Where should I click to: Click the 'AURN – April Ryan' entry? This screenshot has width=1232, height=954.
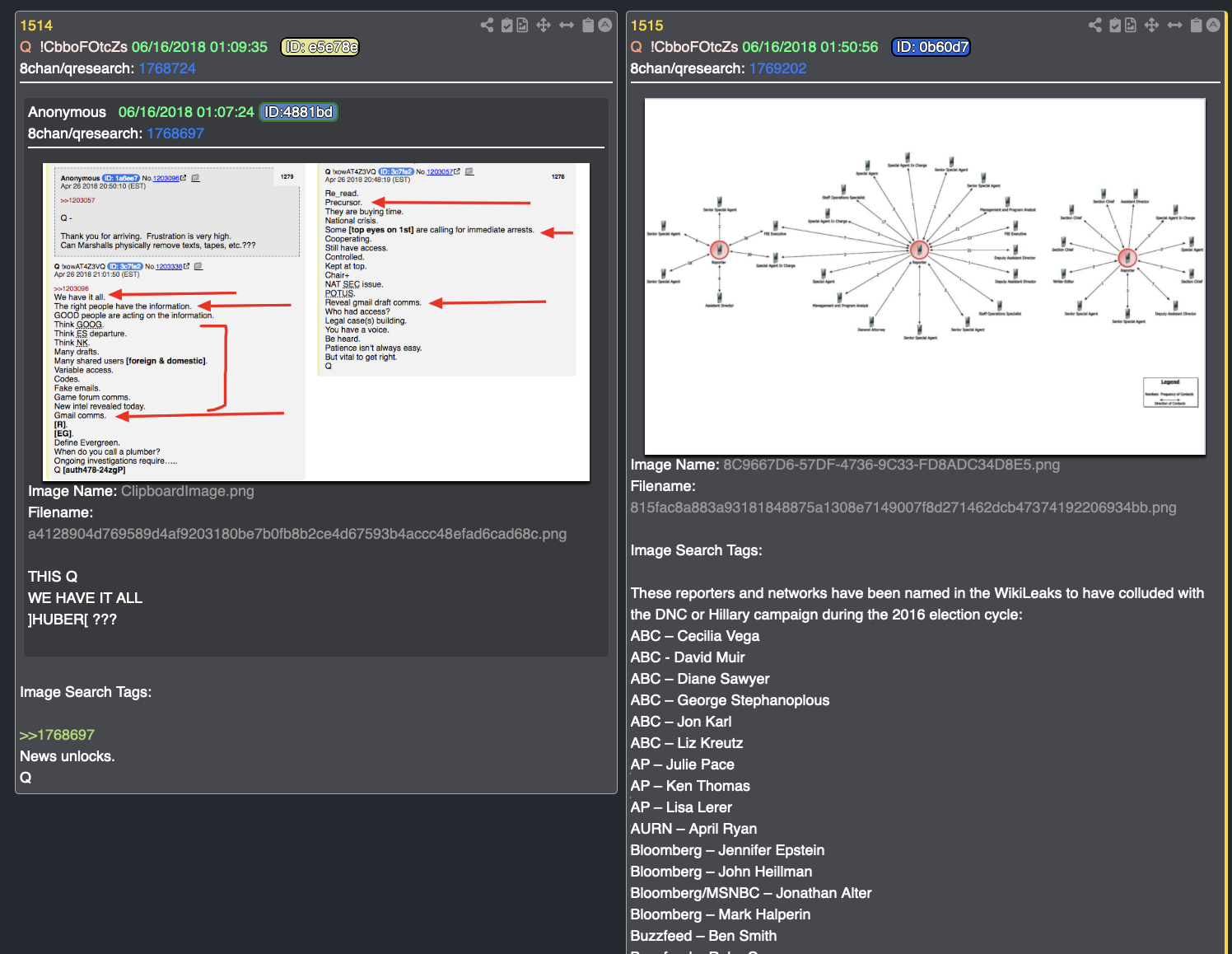(x=693, y=829)
